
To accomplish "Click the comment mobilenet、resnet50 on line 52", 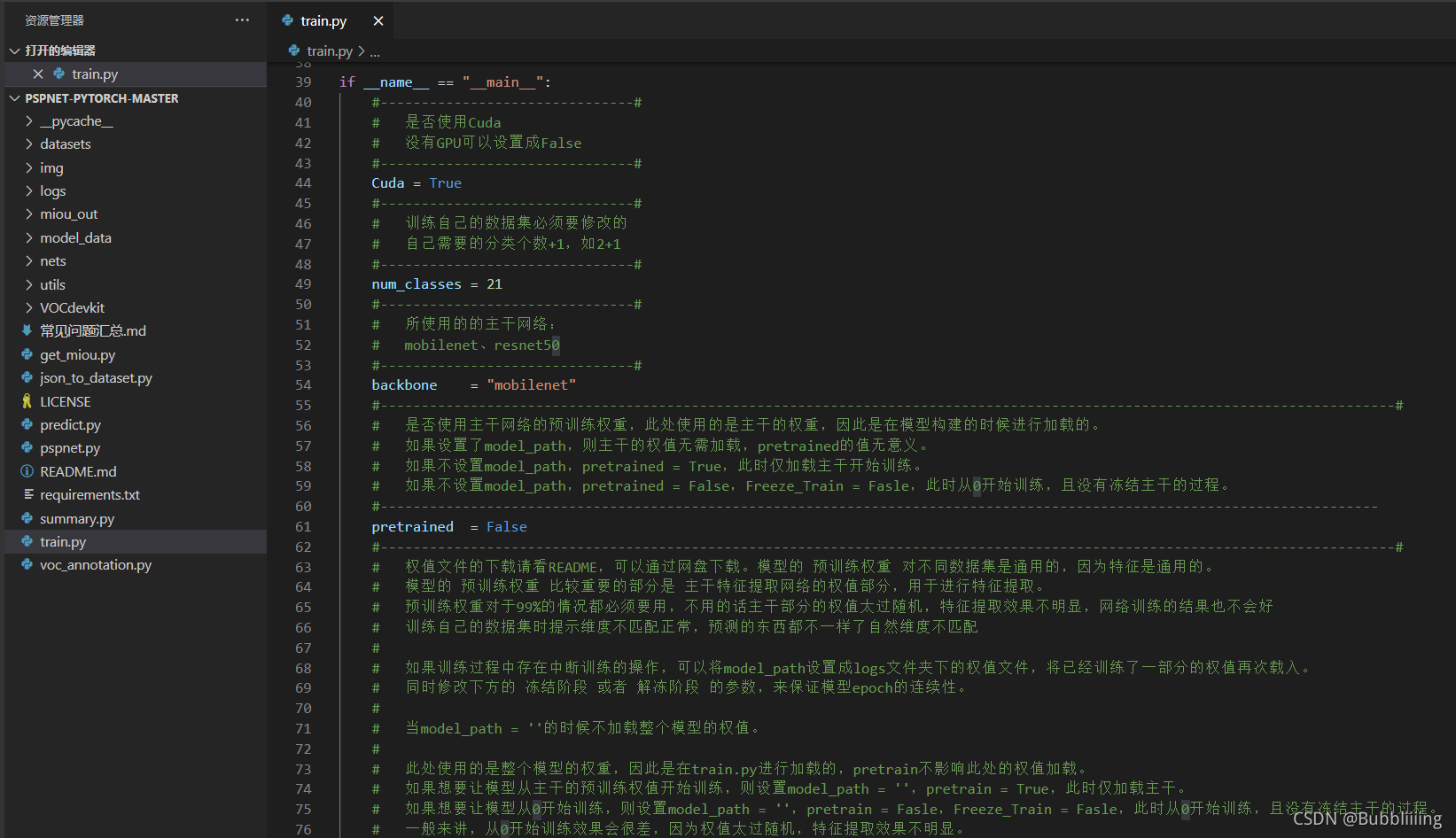I will point(482,345).
